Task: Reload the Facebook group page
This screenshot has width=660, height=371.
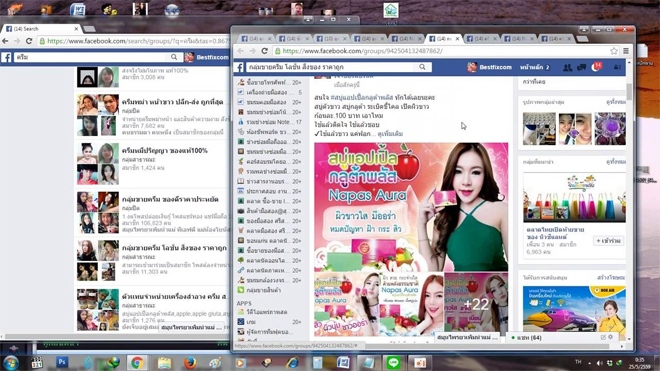Action: point(264,51)
